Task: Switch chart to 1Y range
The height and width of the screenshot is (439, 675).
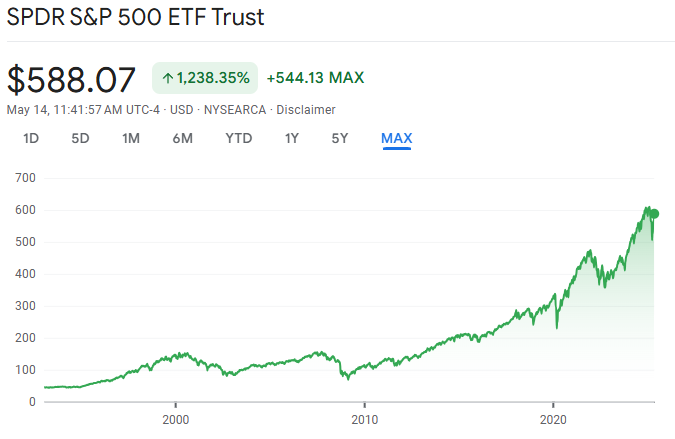Action: click(291, 139)
